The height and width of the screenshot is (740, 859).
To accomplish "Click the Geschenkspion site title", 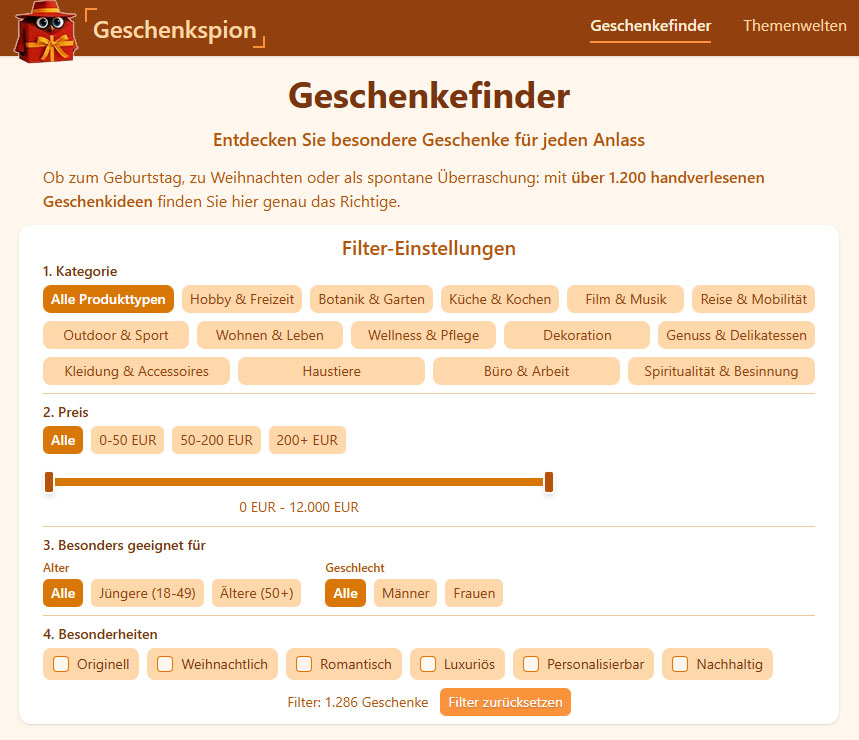I will click(174, 29).
